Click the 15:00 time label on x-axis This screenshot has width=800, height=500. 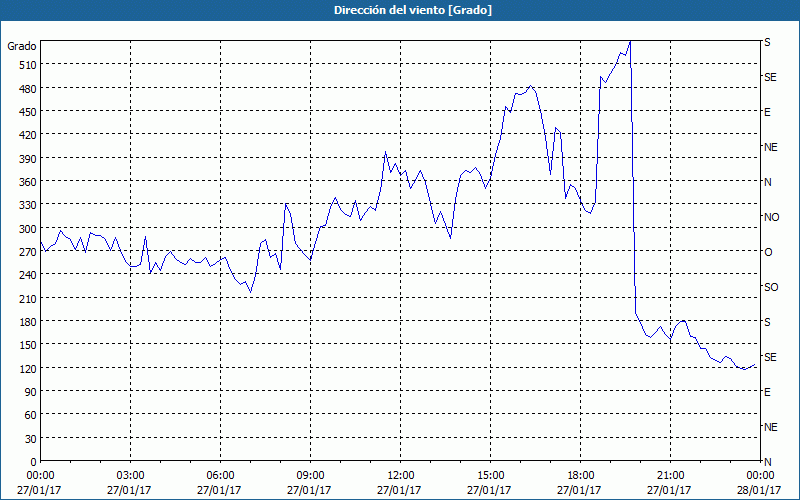coord(490,475)
